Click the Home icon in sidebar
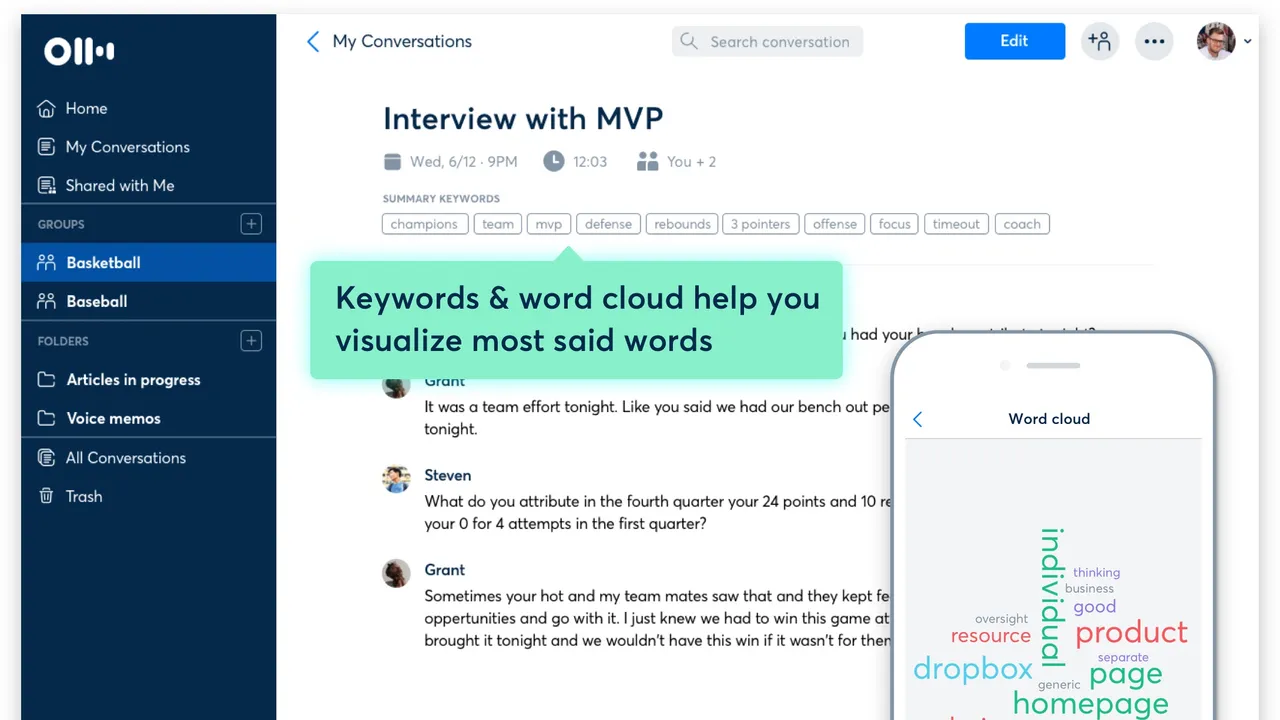 click(46, 108)
